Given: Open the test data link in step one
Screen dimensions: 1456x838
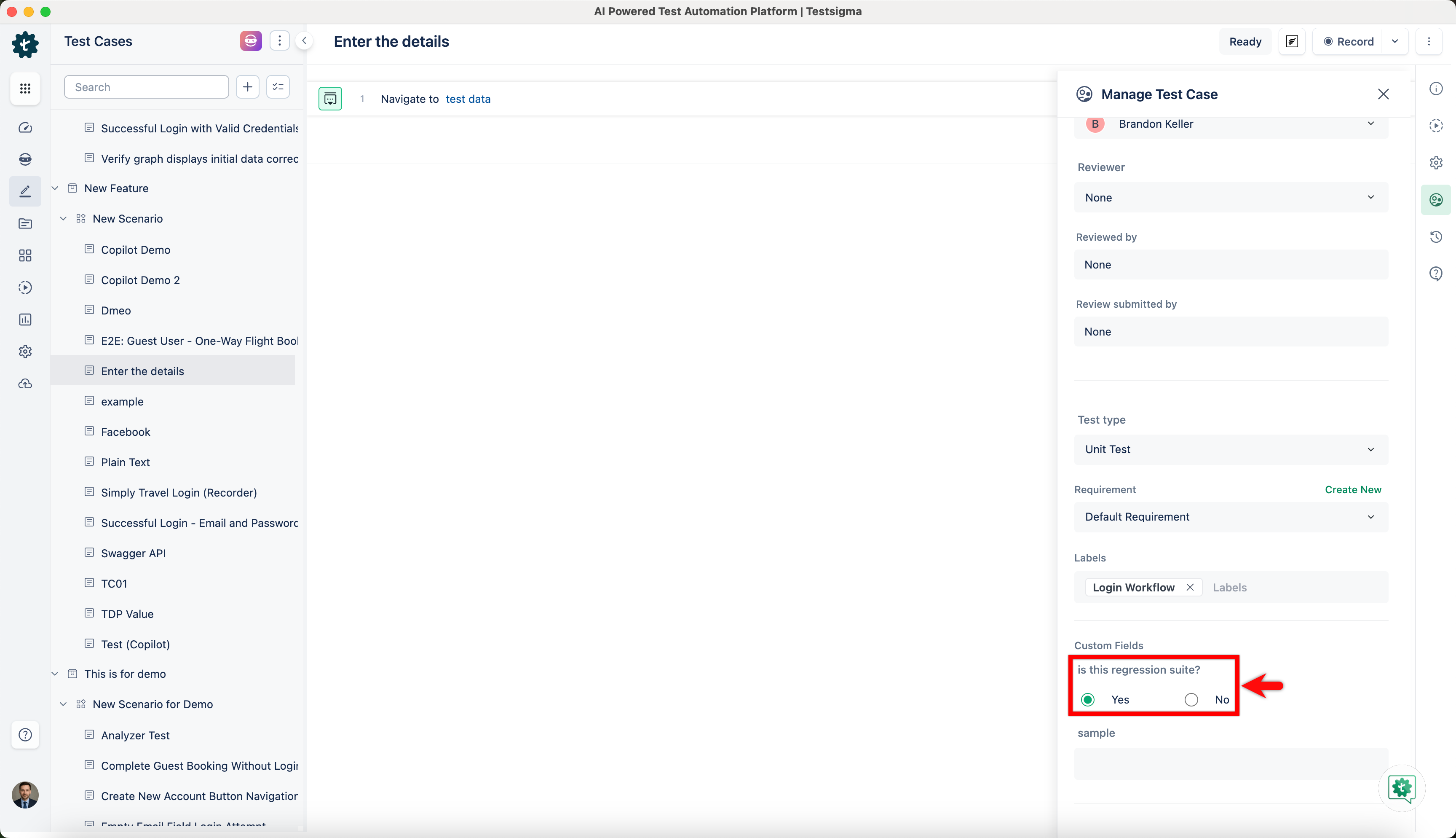Looking at the screenshot, I should coord(468,98).
